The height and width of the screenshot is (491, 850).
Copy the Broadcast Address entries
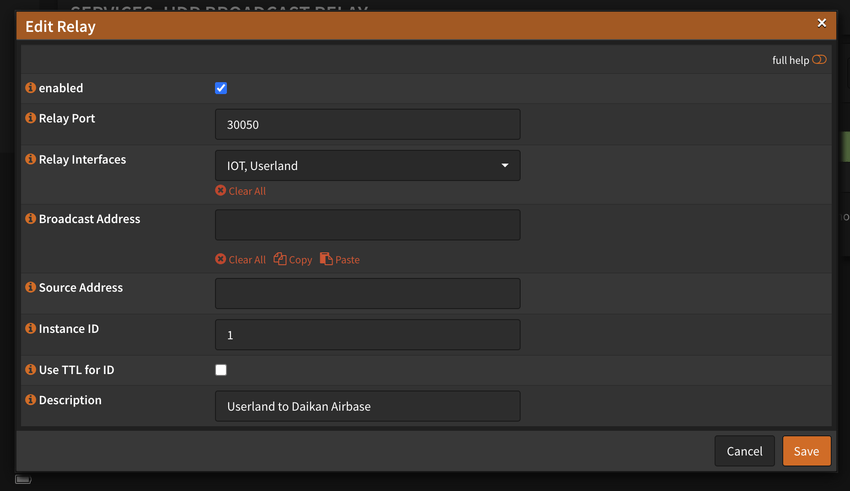[293, 260]
